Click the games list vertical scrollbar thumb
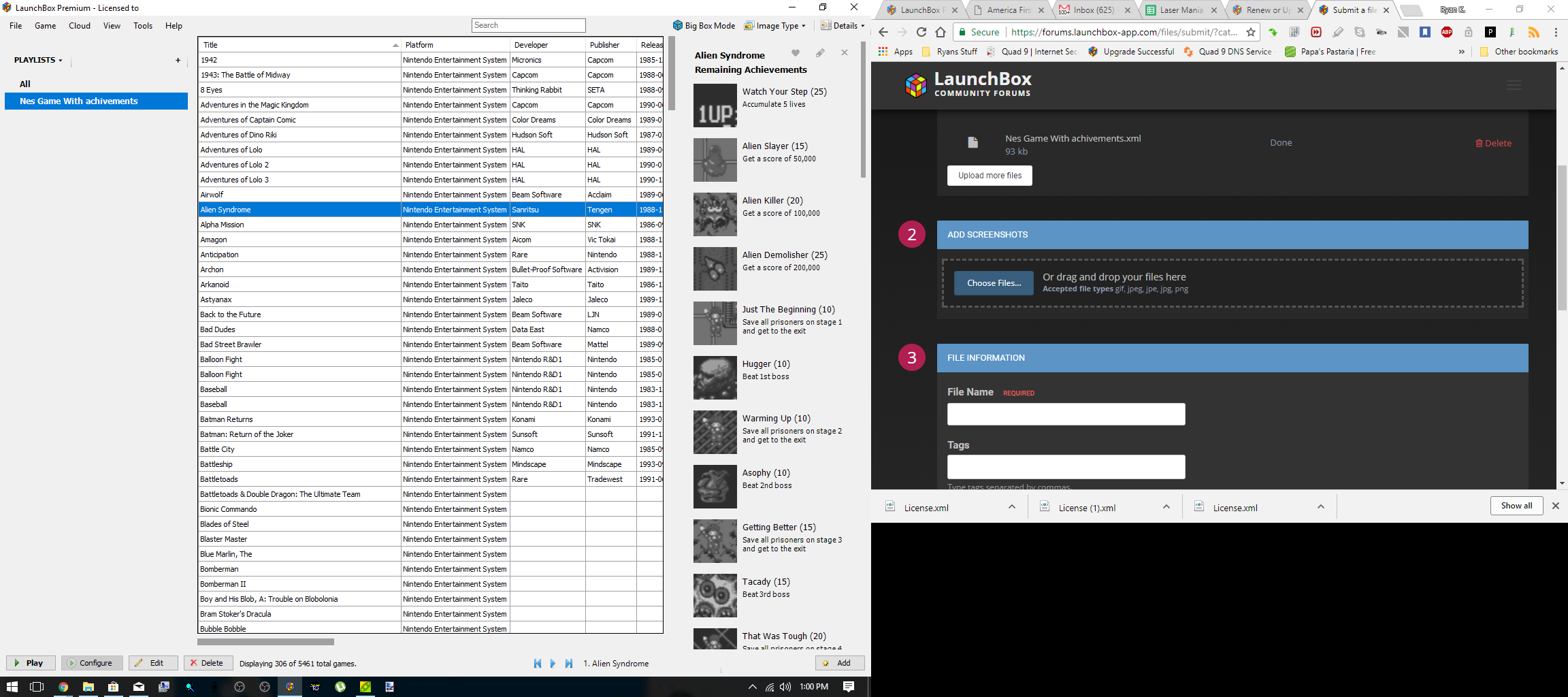The width and height of the screenshot is (1568, 697). [672, 74]
